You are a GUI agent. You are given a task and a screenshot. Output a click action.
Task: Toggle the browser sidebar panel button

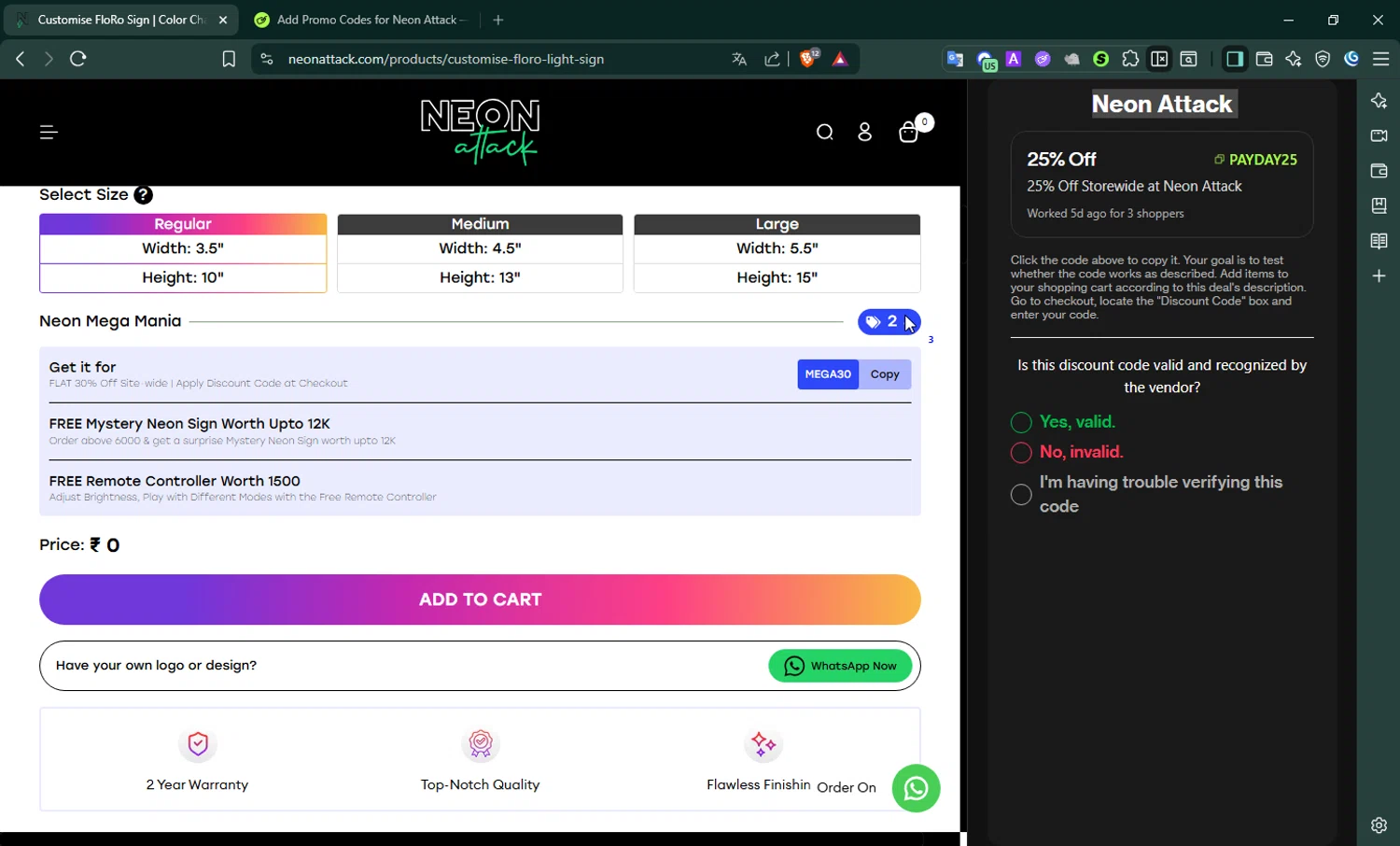[x=1235, y=59]
